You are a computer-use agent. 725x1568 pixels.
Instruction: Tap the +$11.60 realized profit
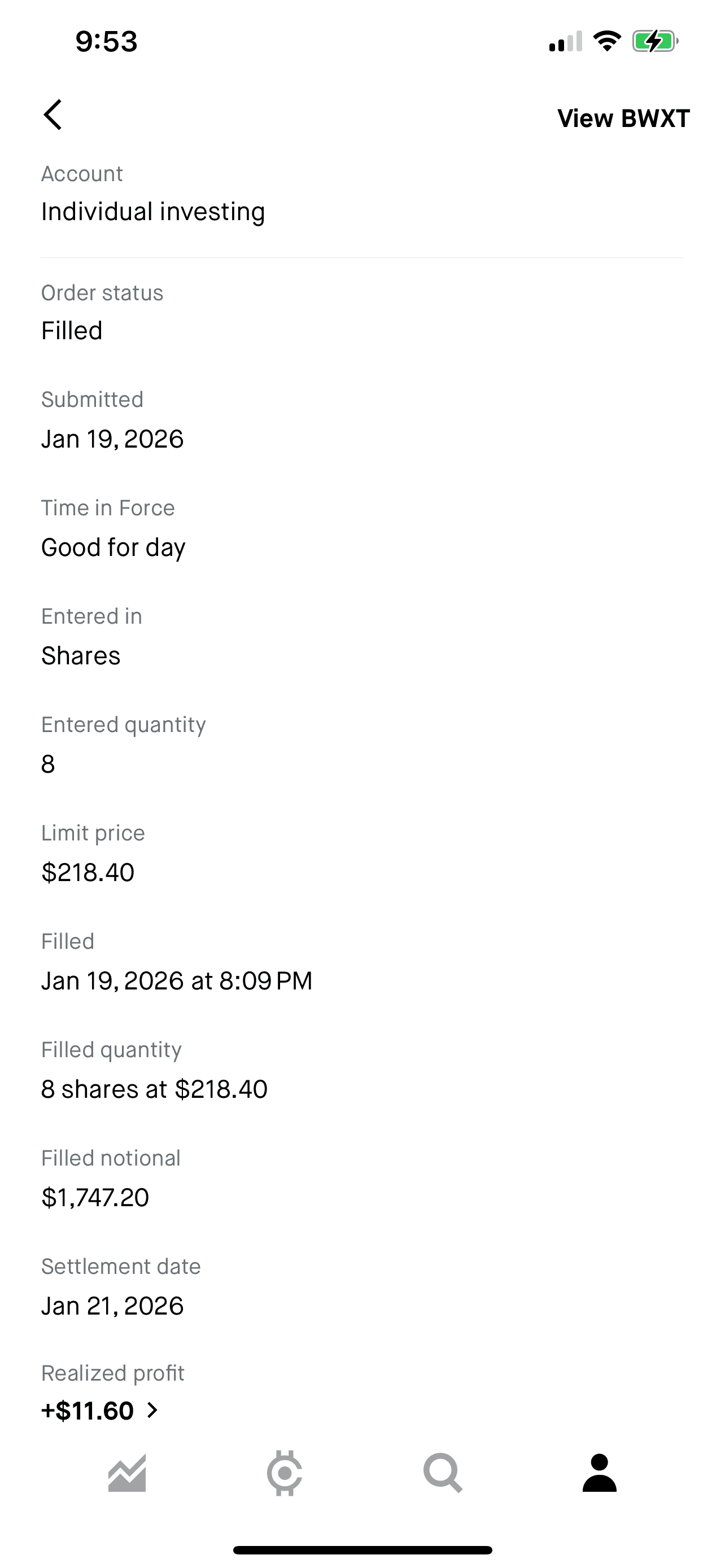[88, 1411]
